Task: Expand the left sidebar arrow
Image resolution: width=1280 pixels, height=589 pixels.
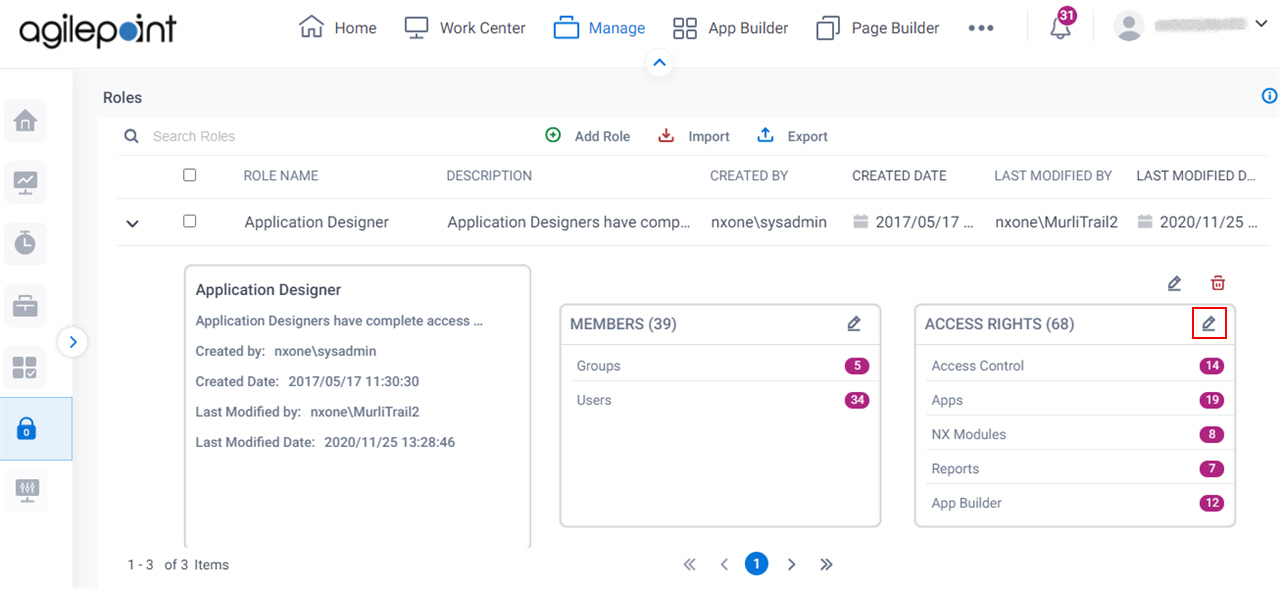Action: coord(72,342)
